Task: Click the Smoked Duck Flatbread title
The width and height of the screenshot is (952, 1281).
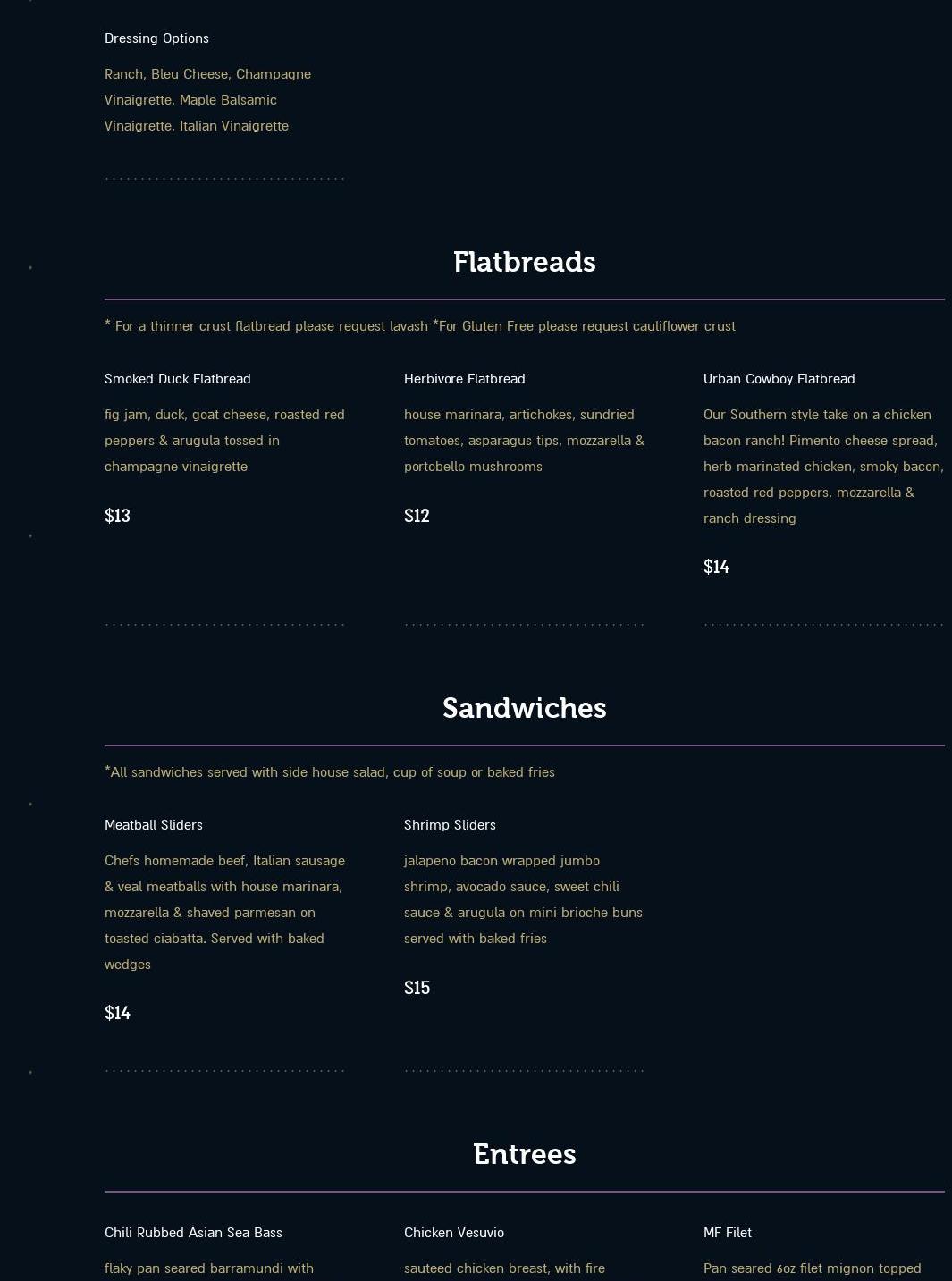Action: coord(177,379)
